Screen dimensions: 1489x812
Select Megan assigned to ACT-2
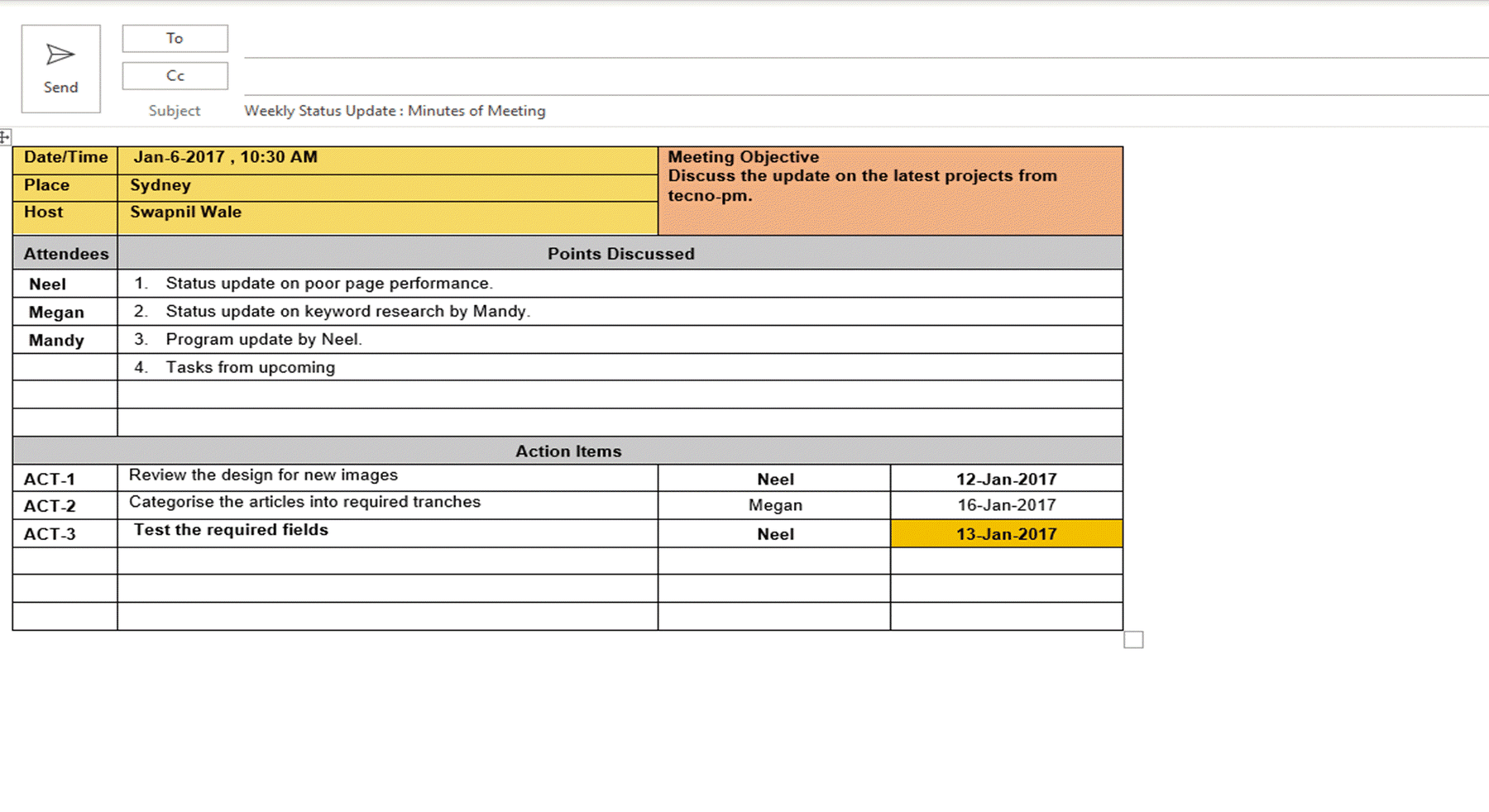pos(774,504)
